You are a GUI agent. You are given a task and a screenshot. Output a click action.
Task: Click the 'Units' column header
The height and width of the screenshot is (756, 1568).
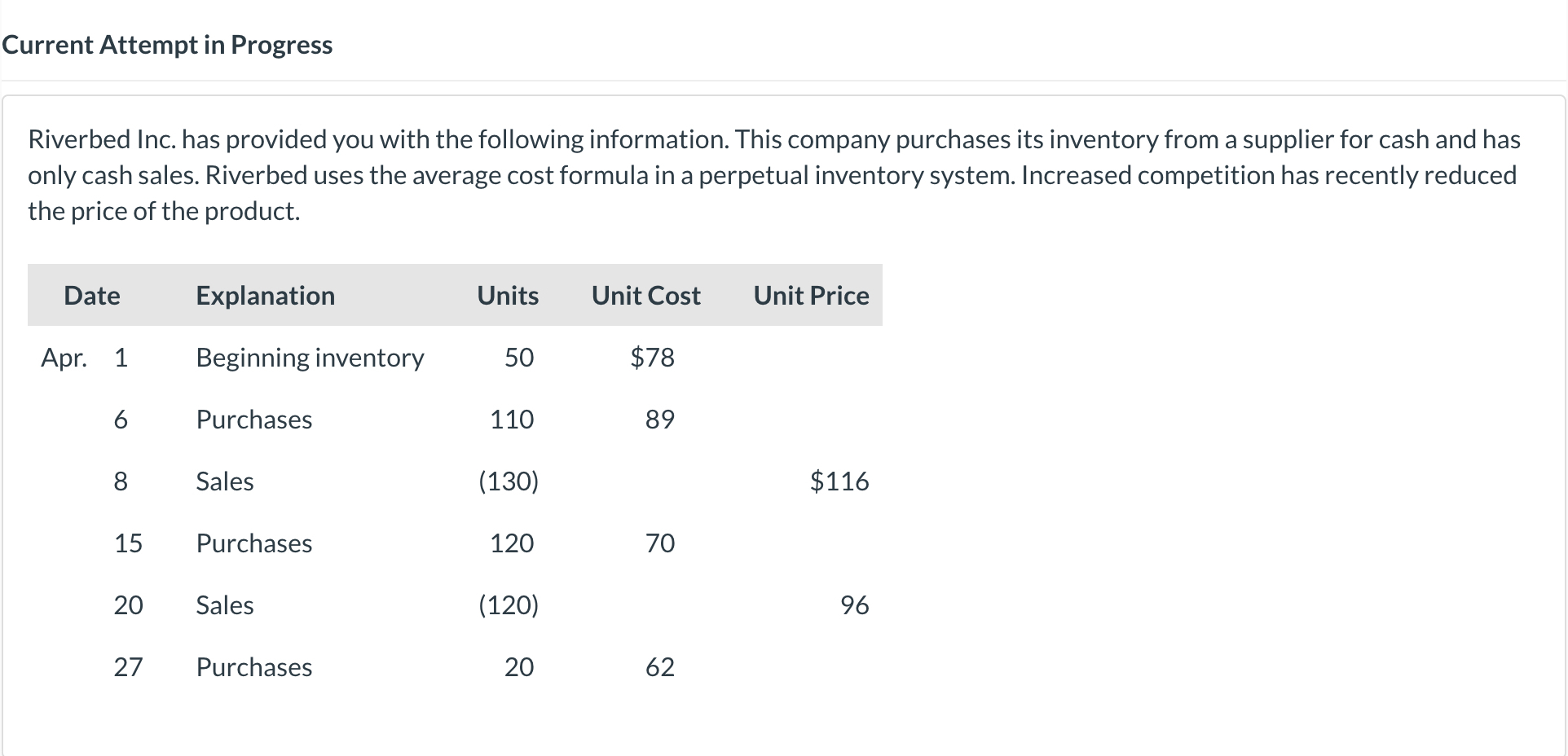pyautogui.click(x=508, y=295)
